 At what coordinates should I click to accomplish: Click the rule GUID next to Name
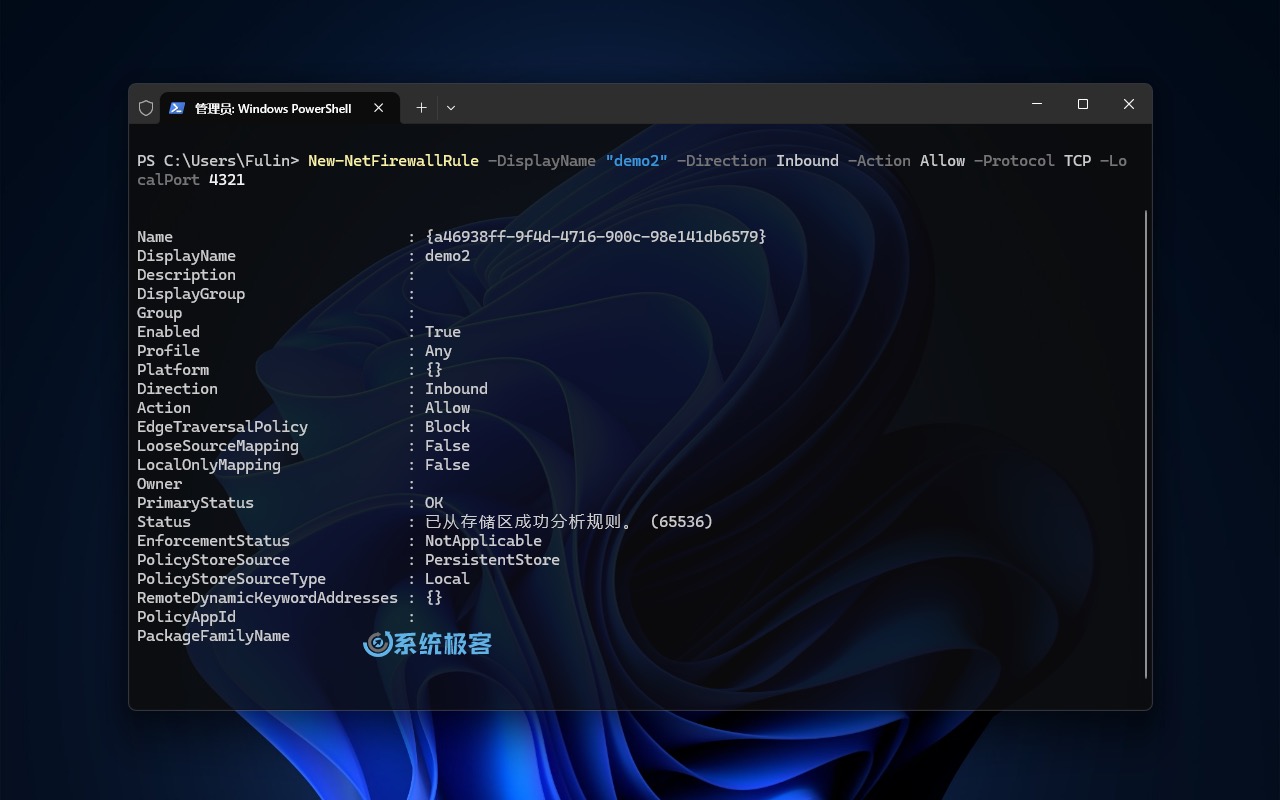596,236
